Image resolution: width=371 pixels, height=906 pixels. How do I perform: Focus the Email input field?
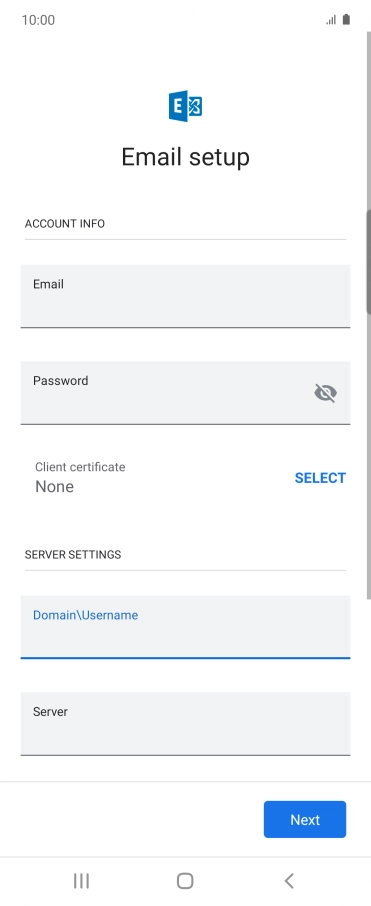[186, 296]
